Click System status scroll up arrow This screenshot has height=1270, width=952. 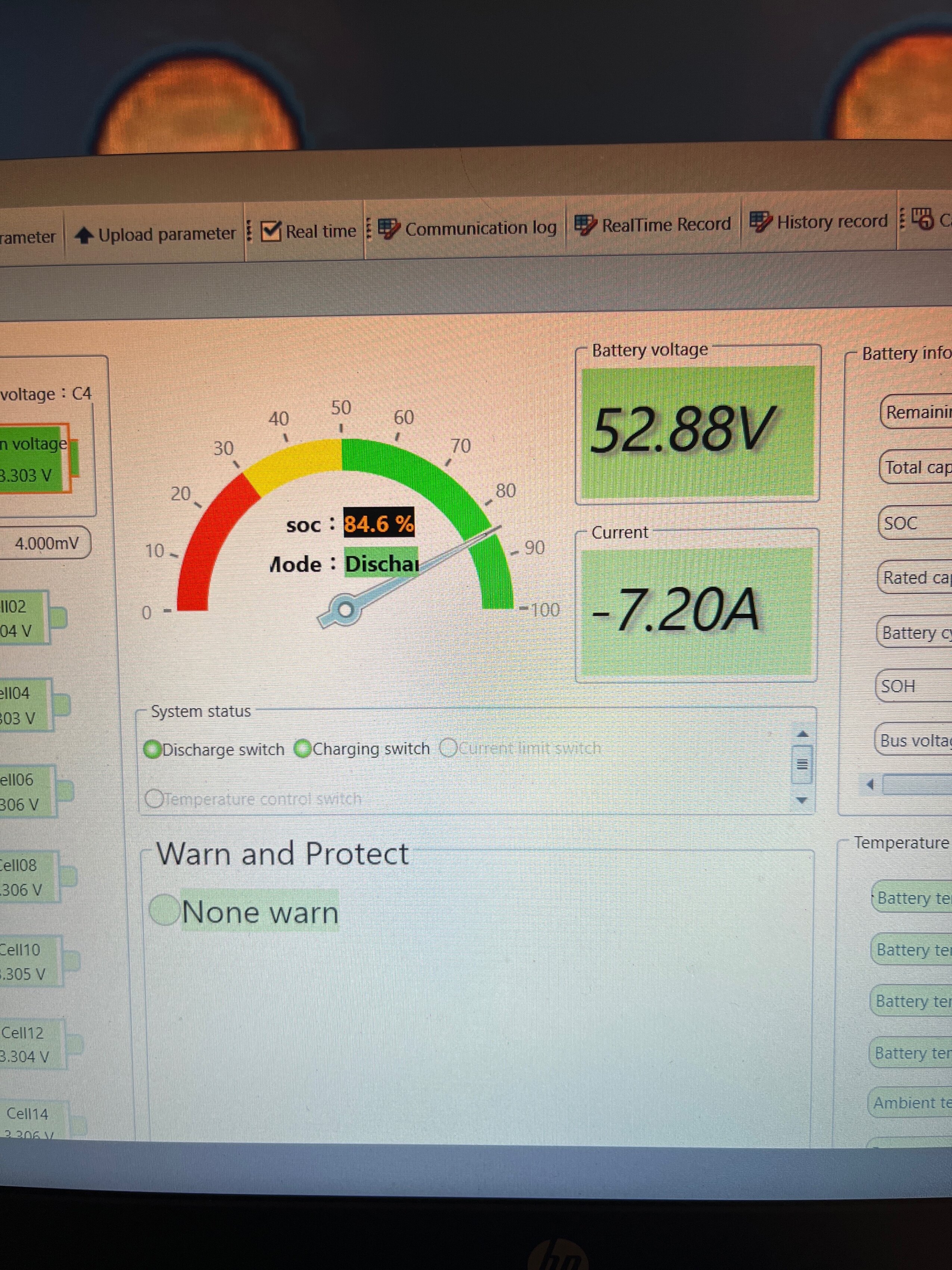click(803, 734)
